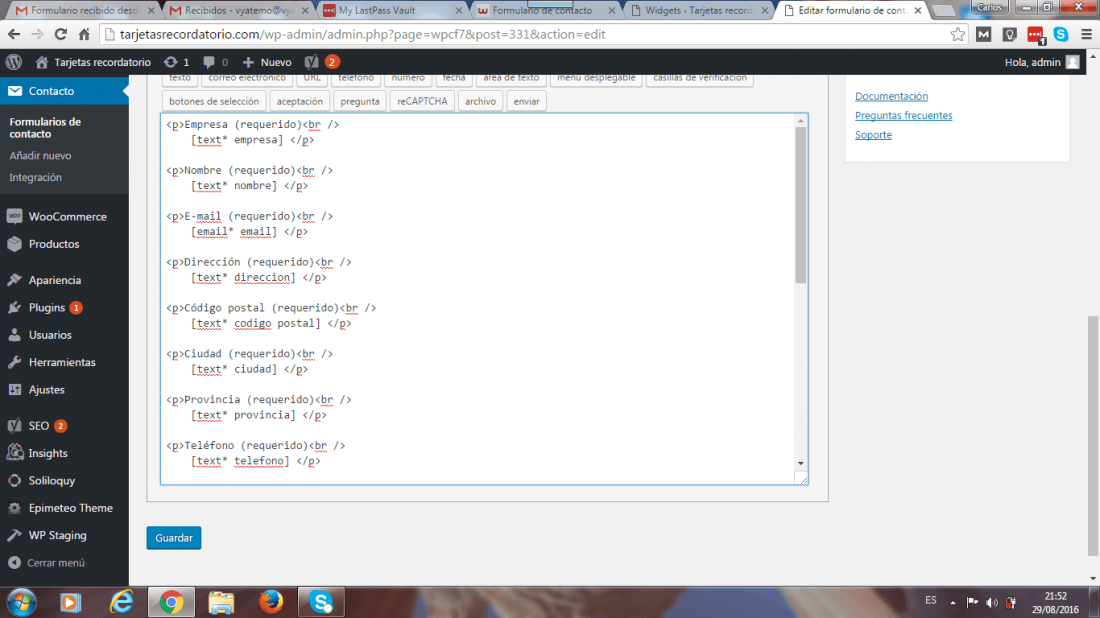Switch to Chrome in the taskbar
The width and height of the screenshot is (1100, 618).
(171, 602)
